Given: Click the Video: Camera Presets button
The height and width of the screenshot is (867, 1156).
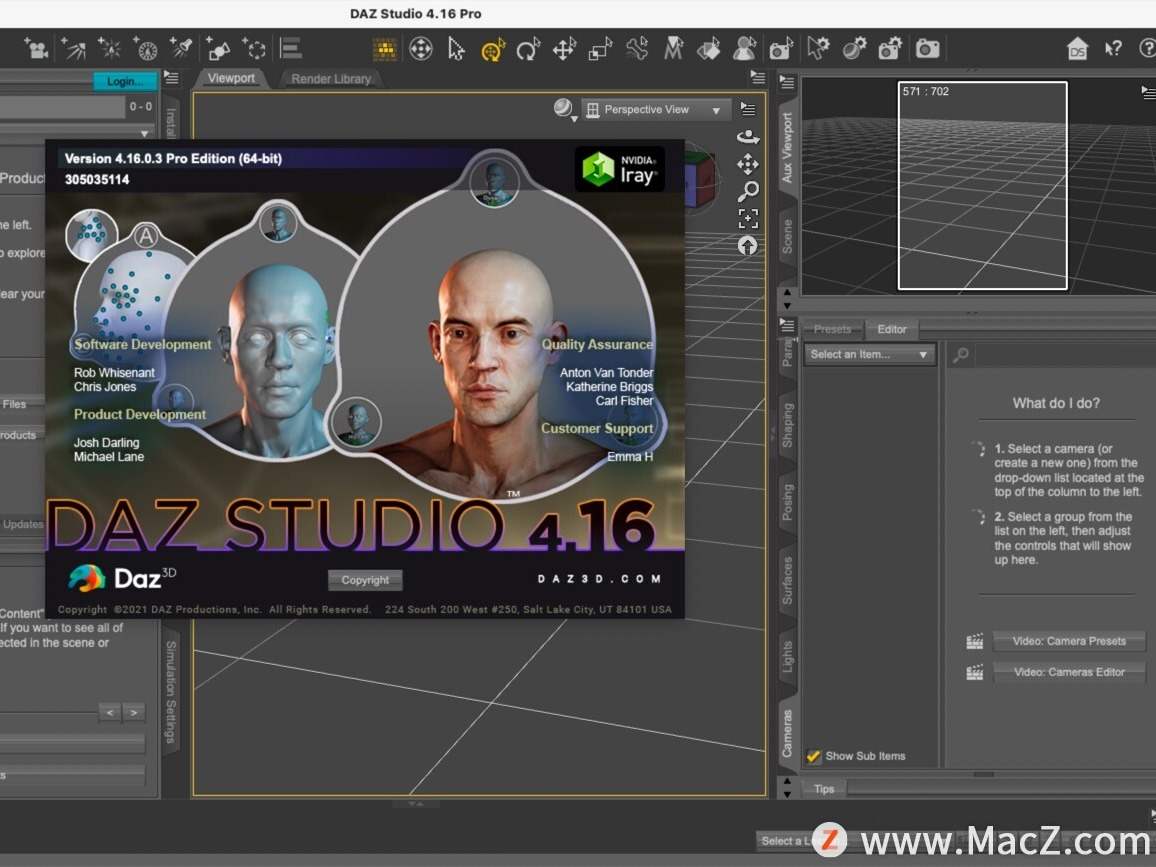Looking at the screenshot, I should click(x=1069, y=641).
